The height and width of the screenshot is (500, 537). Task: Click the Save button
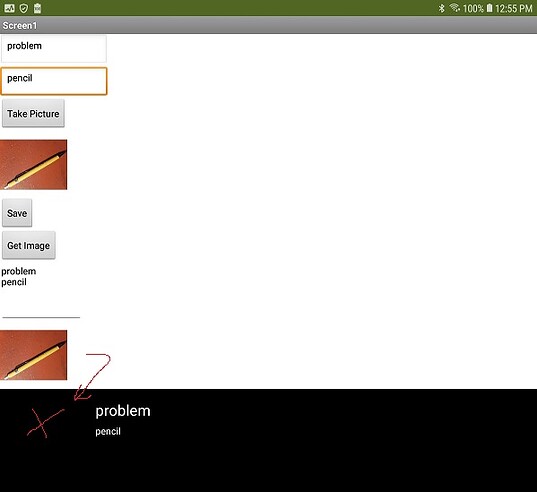click(x=17, y=213)
